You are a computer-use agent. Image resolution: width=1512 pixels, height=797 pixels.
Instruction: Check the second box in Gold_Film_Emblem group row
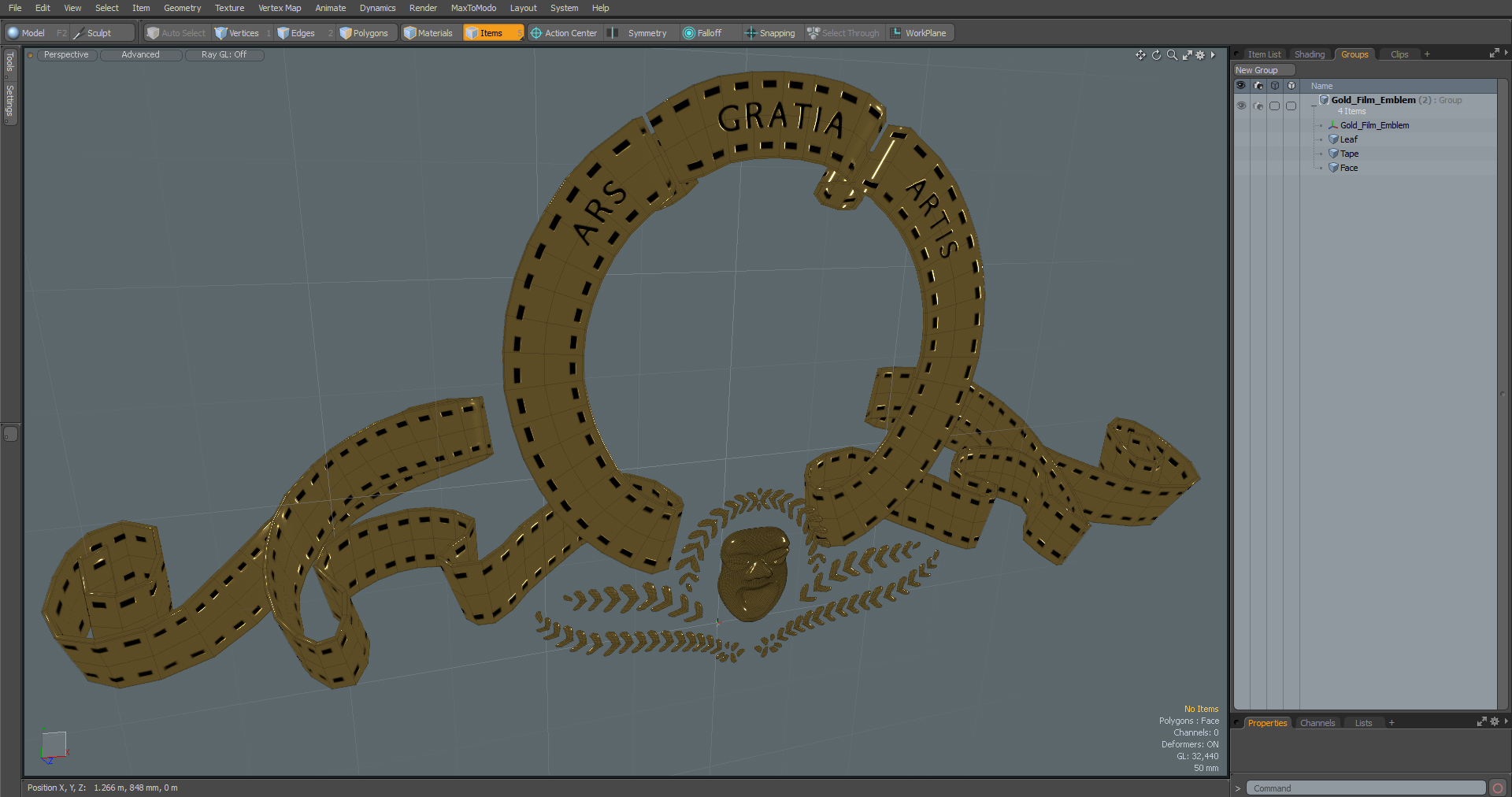pyautogui.click(x=1291, y=106)
